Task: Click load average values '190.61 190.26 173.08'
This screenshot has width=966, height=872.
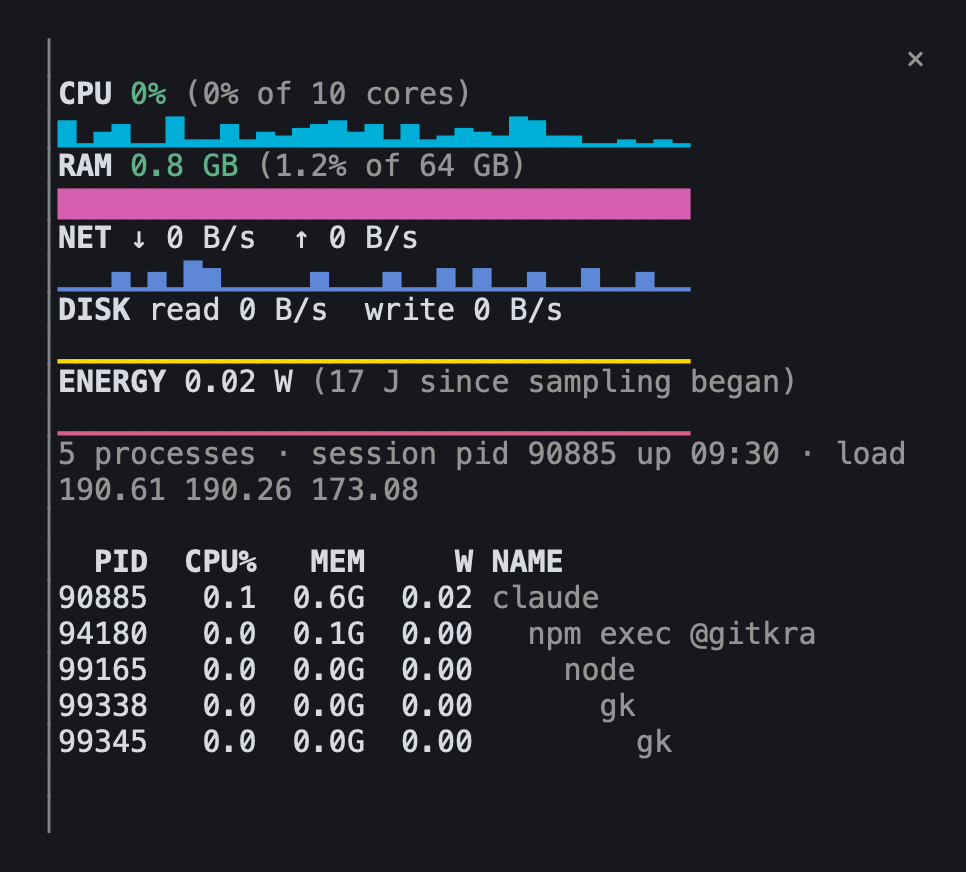Action: pos(238,491)
